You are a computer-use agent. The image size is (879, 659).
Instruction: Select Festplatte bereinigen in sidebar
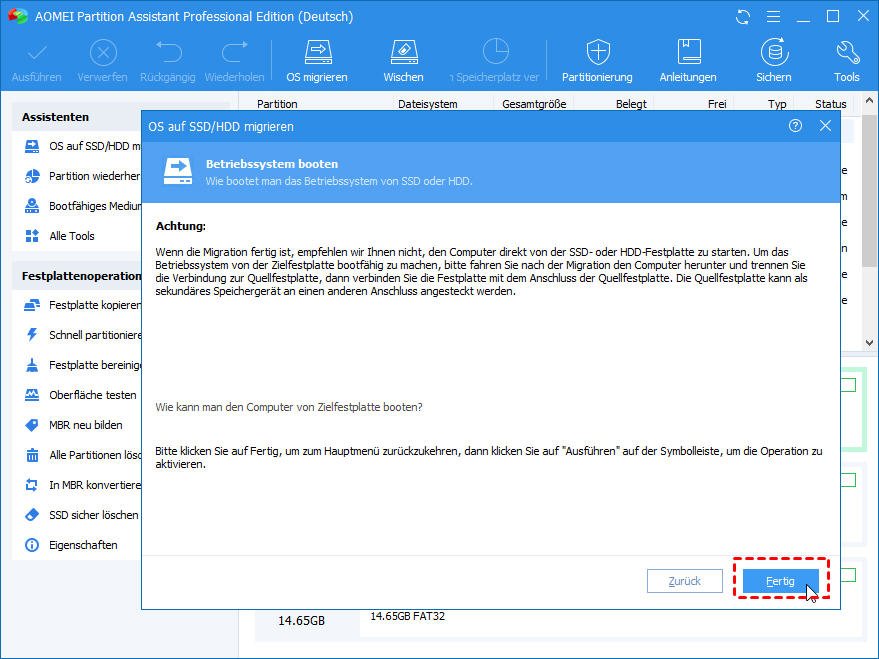(83, 365)
